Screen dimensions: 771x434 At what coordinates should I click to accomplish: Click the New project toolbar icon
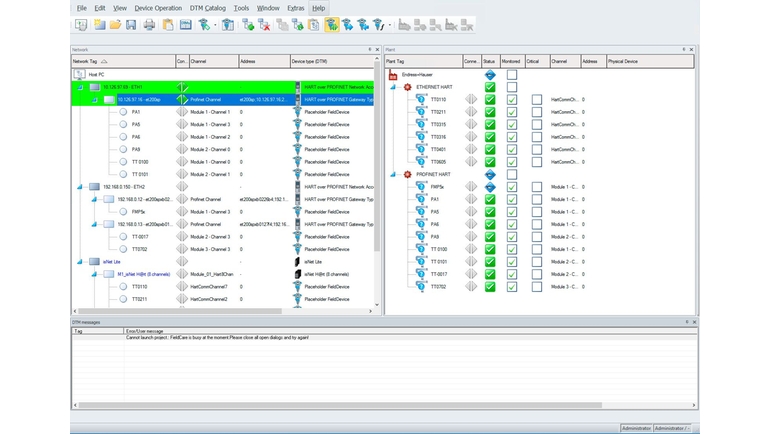click(x=100, y=25)
